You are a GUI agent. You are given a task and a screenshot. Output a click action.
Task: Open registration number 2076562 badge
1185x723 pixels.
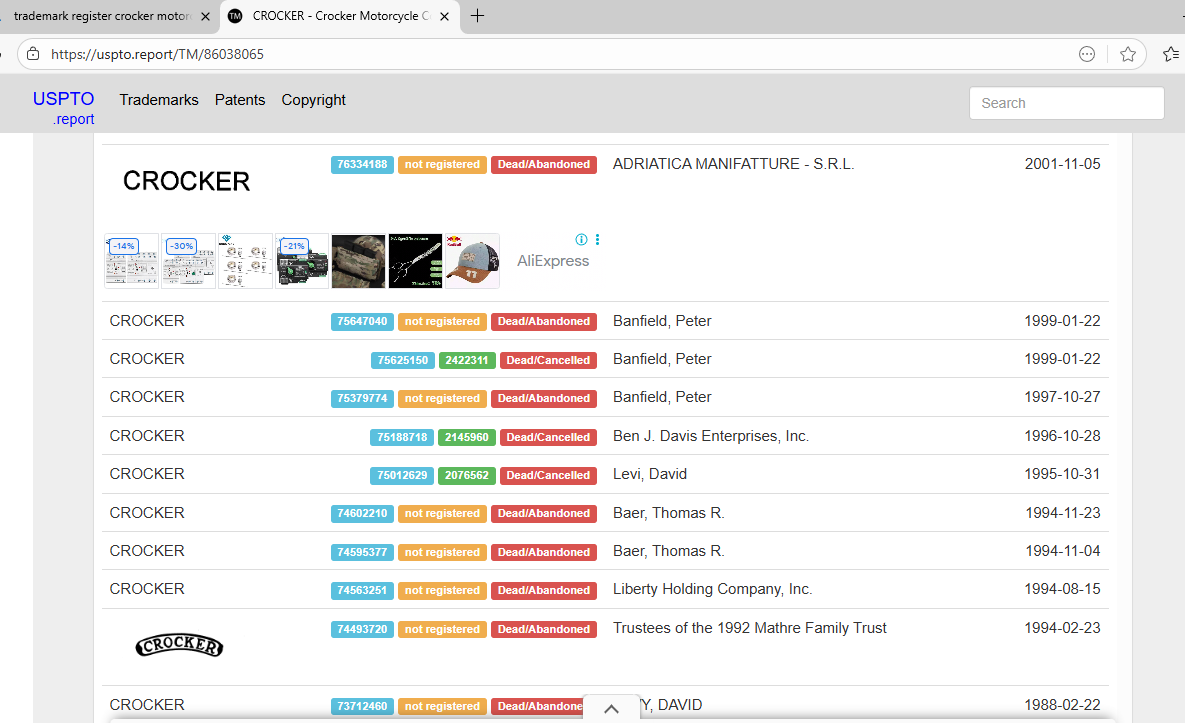click(466, 476)
